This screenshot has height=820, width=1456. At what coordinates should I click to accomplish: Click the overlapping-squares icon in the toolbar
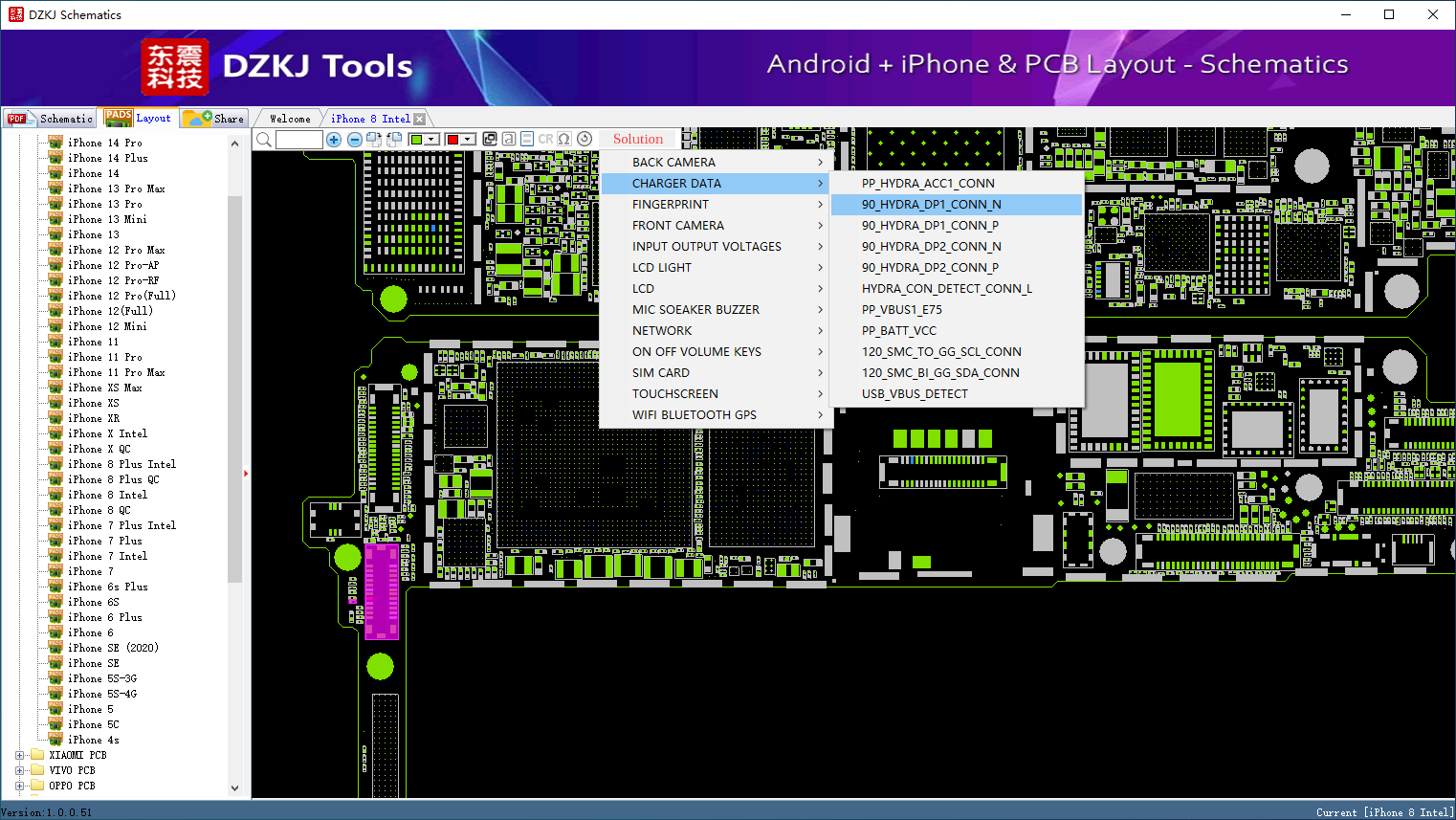tap(490, 139)
